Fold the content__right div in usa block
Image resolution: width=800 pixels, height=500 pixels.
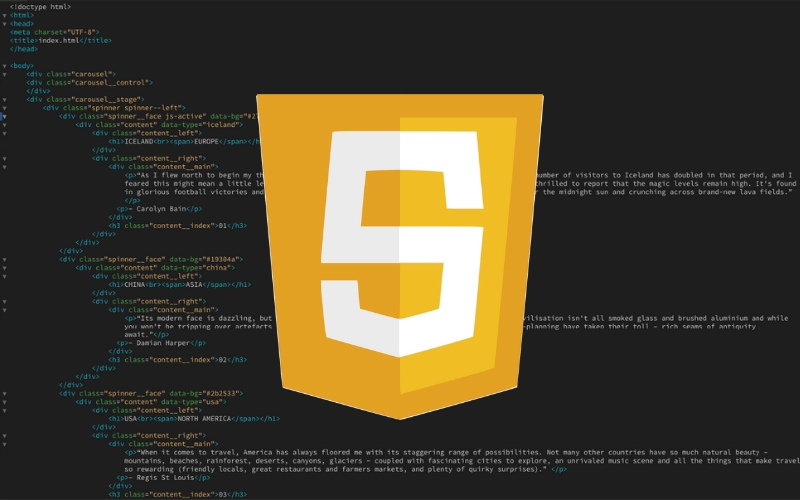pyautogui.click(x=5, y=436)
